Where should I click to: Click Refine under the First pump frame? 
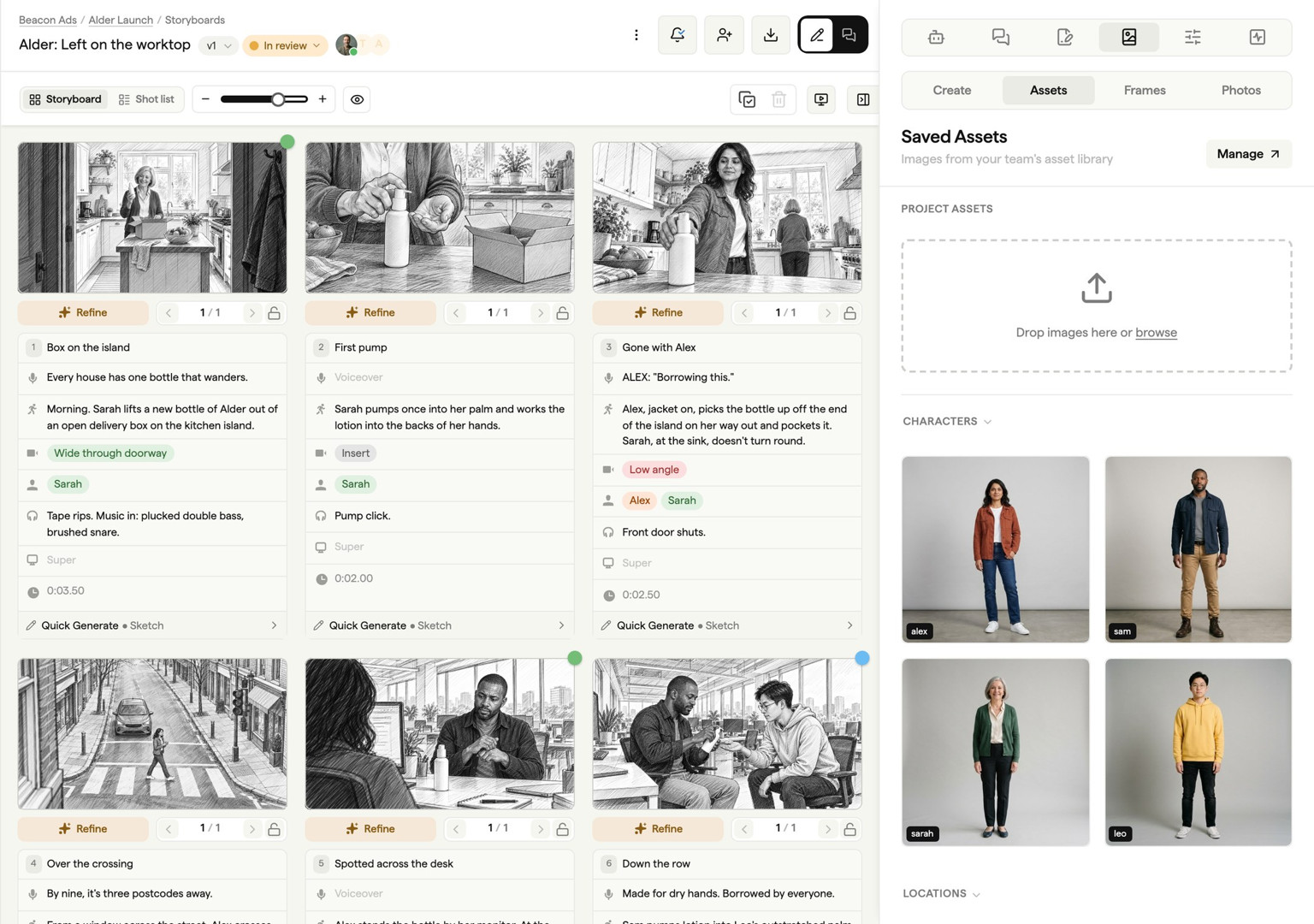[x=370, y=313]
